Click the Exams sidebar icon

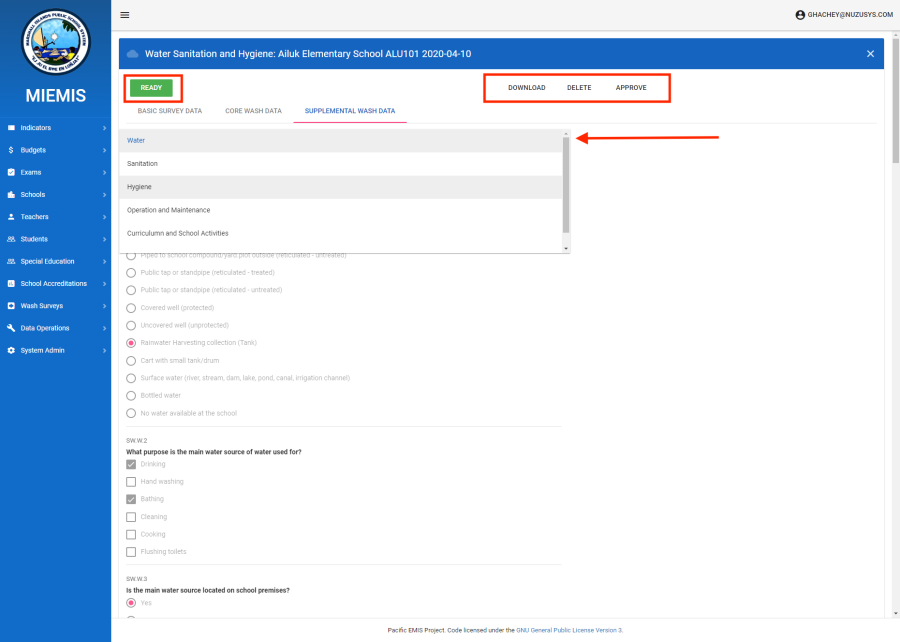click(x=11, y=172)
